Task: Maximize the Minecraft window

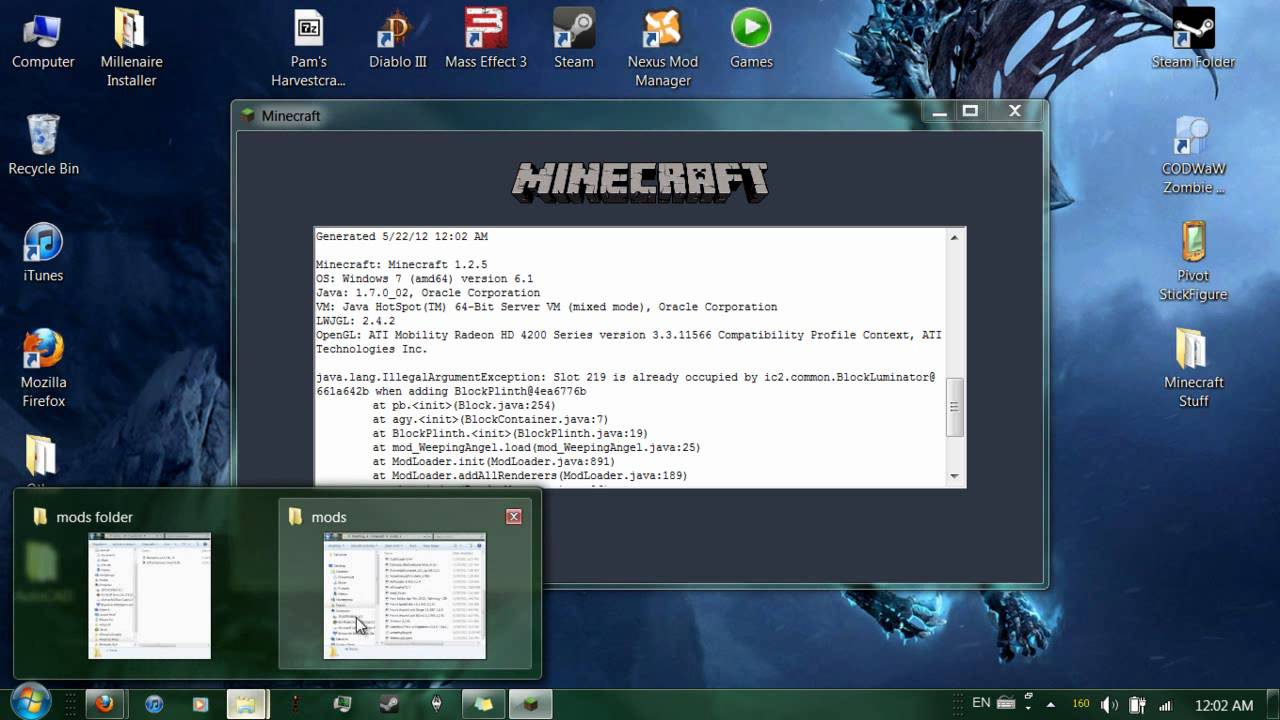Action: [x=970, y=112]
